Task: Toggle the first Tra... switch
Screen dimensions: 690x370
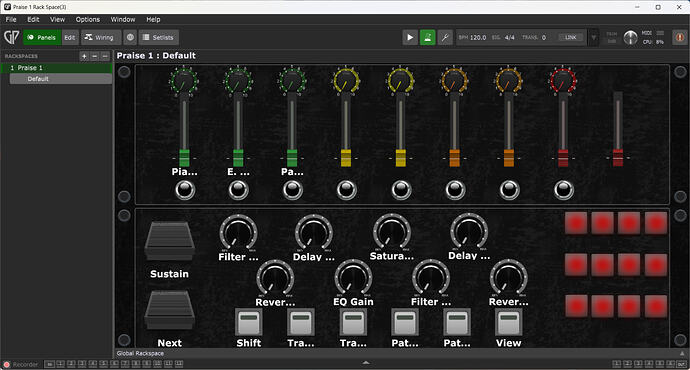Action: click(301, 322)
